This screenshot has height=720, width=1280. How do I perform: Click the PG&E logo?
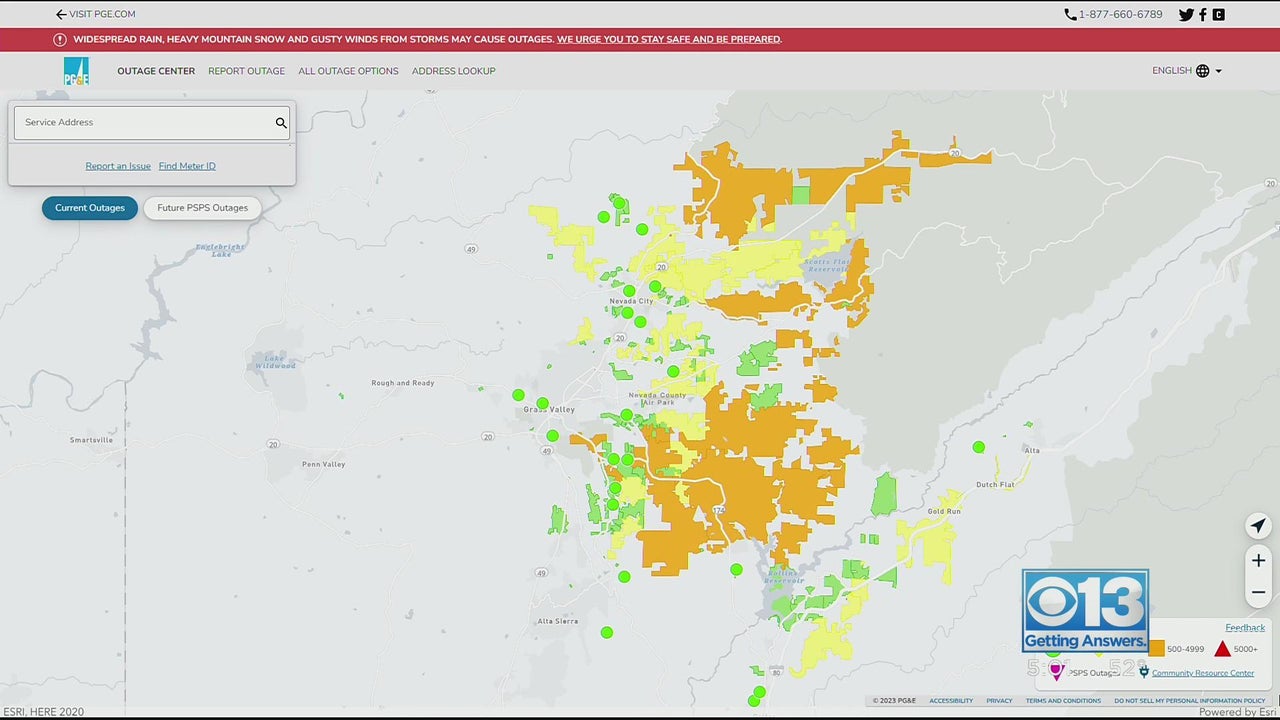76,71
